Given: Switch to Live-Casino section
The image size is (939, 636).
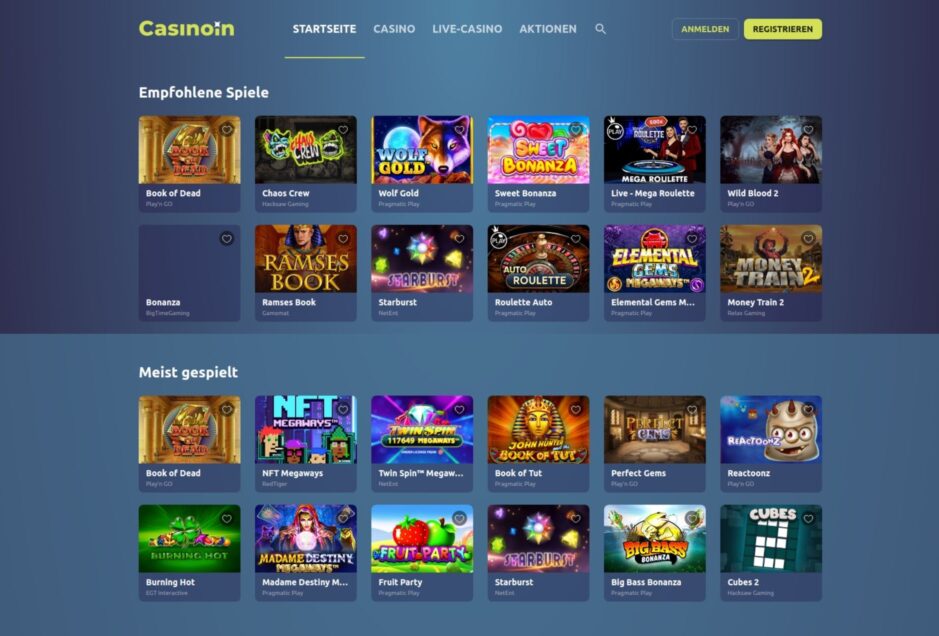Looking at the screenshot, I should [x=467, y=29].
